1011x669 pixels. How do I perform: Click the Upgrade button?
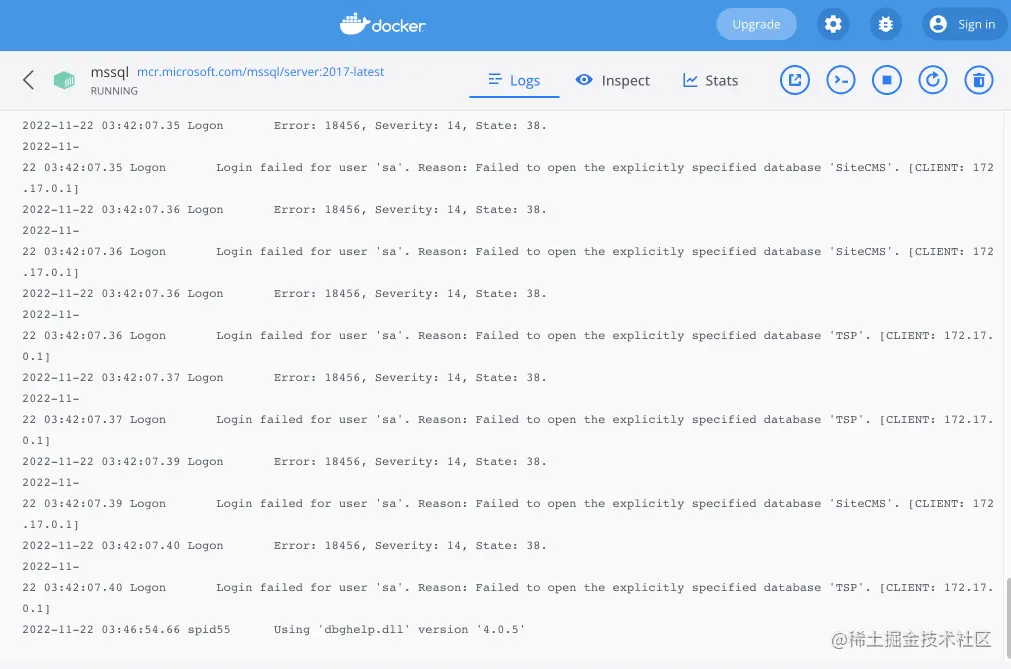756,24
